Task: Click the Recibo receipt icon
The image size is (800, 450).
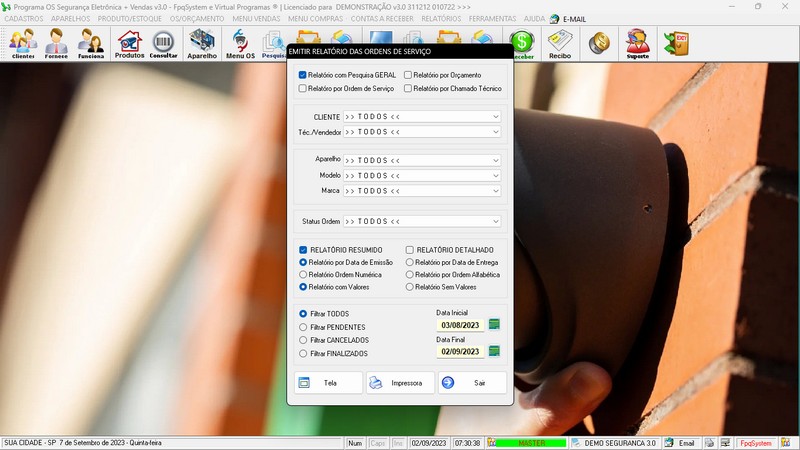Action: [x=560, y=43]
